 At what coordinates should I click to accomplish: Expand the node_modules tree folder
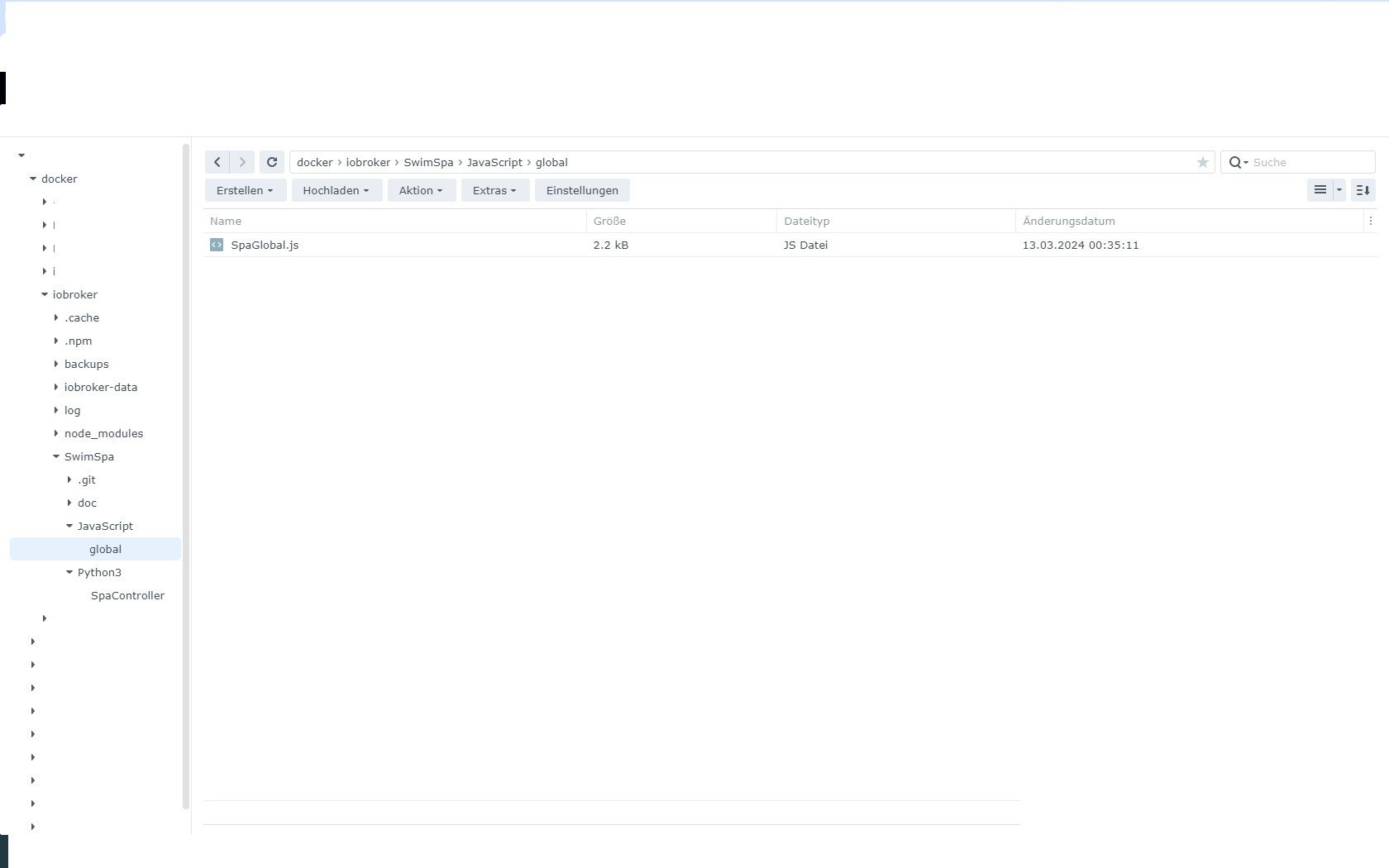pos(56,433)
